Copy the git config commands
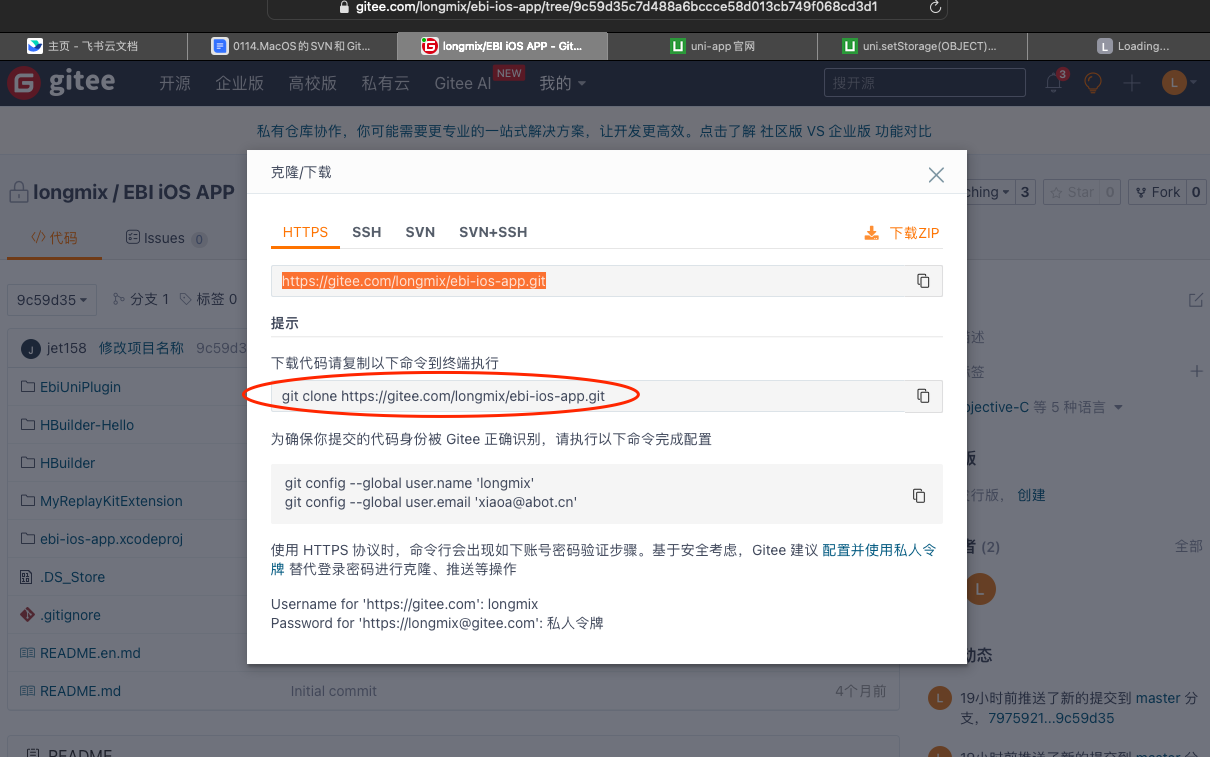This screenshot has width=1210, height=757. point(919,496)
